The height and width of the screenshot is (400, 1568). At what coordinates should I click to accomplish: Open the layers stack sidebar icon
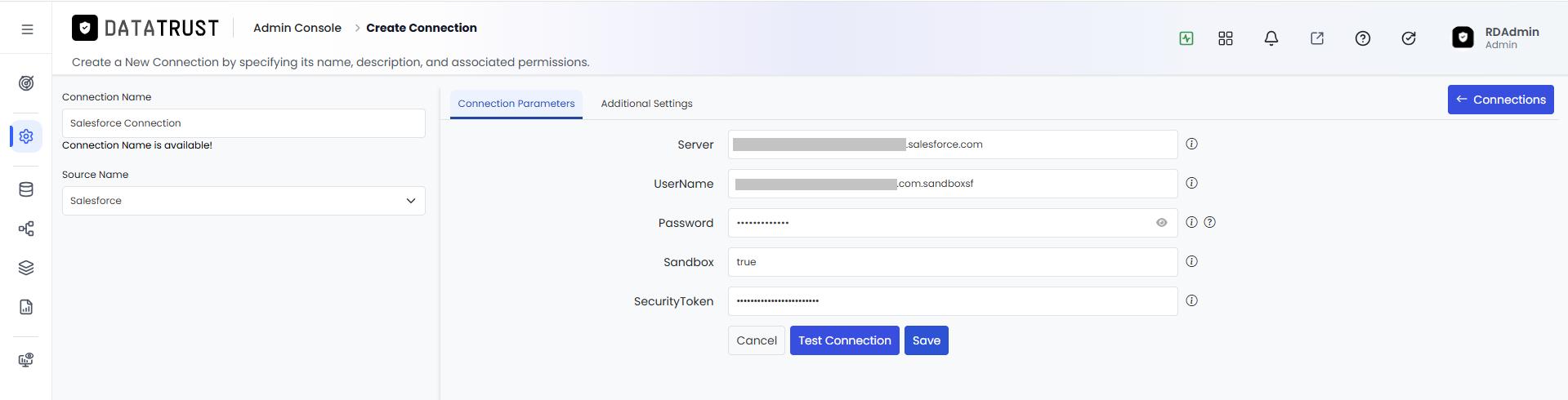[26, 268]
